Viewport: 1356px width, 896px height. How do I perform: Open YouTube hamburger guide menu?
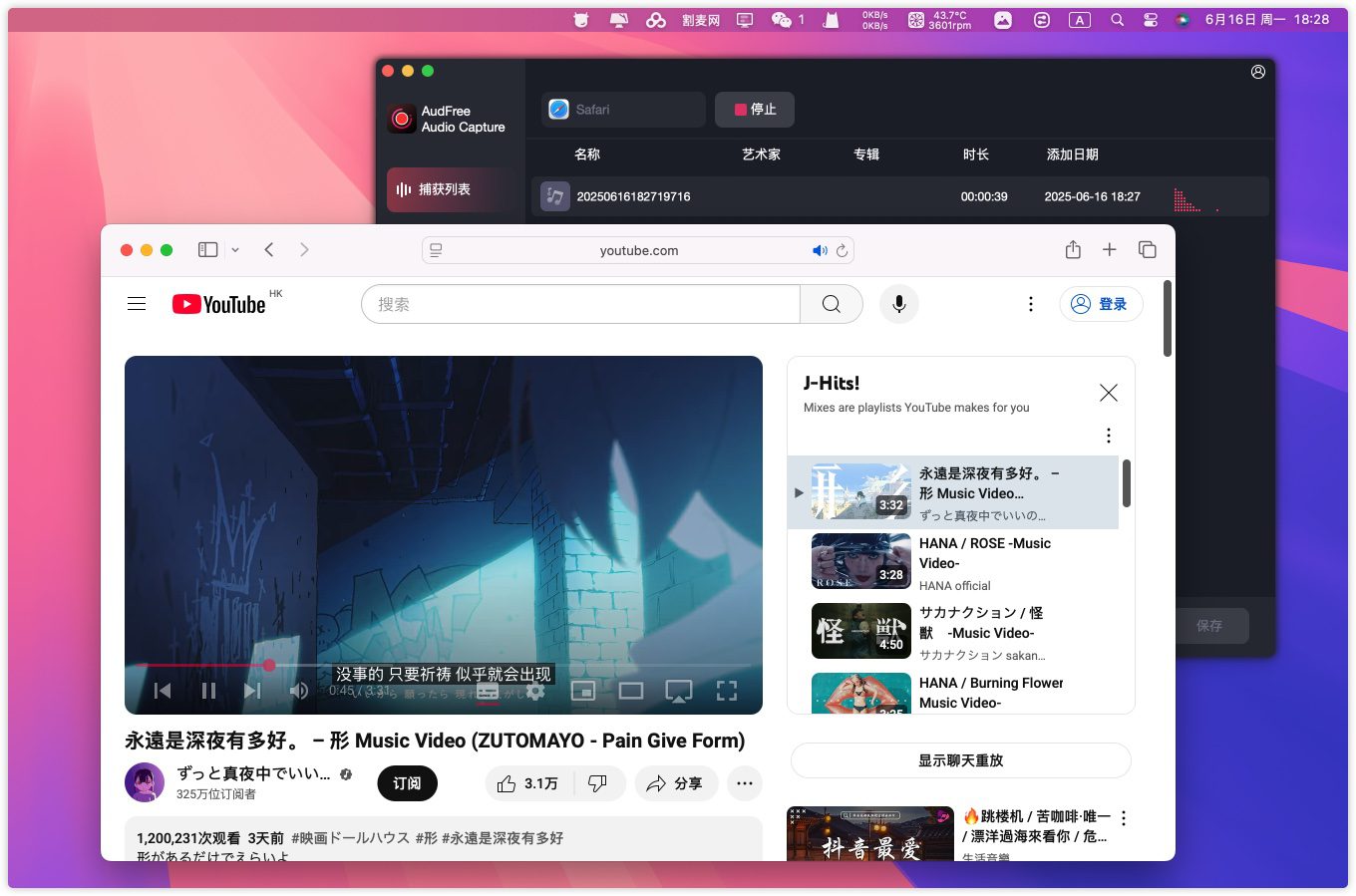137,304
